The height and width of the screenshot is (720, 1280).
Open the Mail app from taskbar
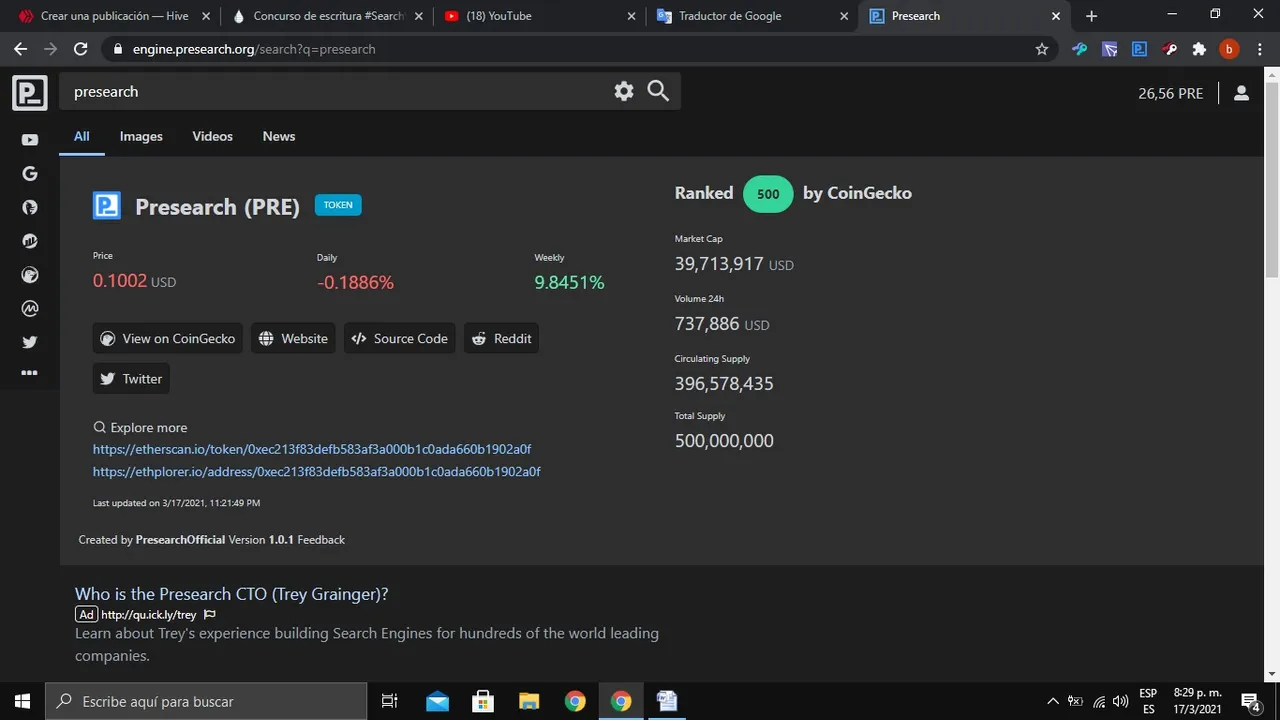click(437, 701)
